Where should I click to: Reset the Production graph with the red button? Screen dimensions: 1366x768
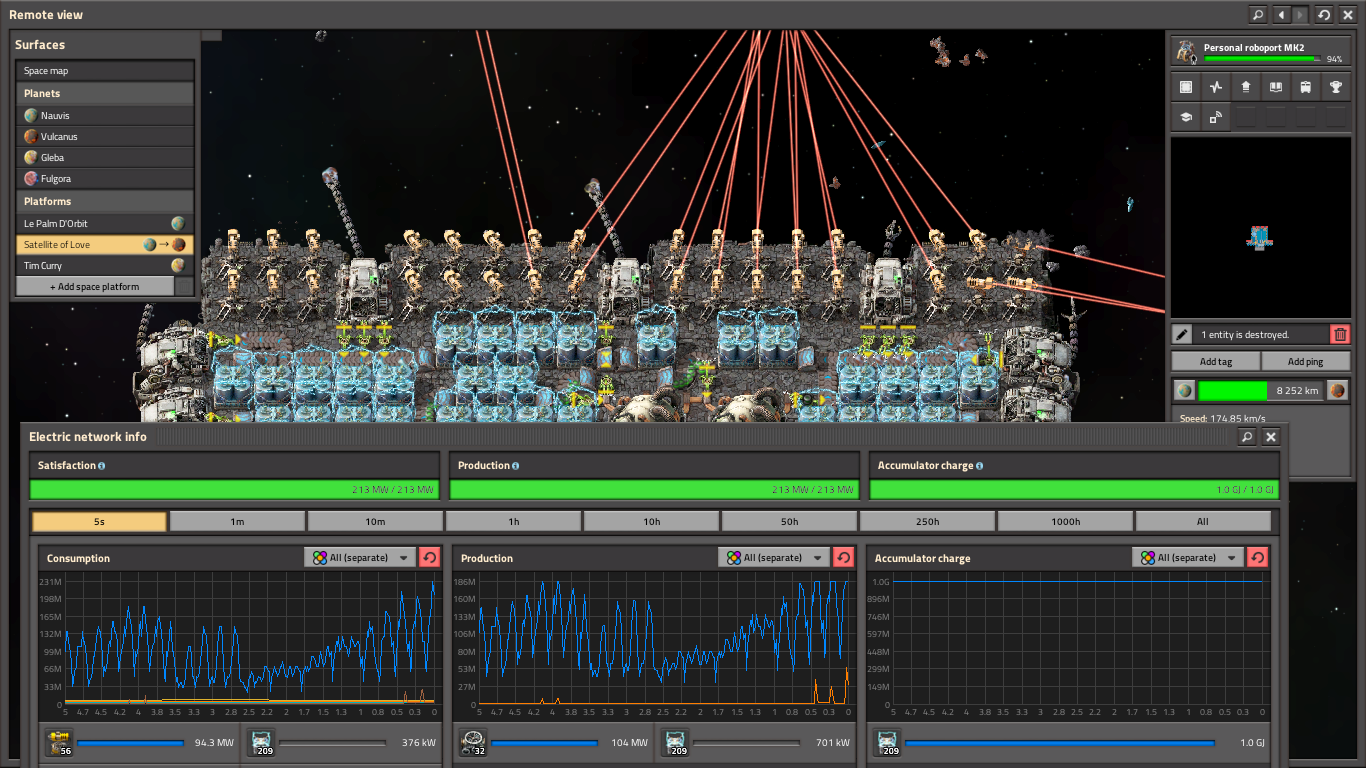(843, 558)
